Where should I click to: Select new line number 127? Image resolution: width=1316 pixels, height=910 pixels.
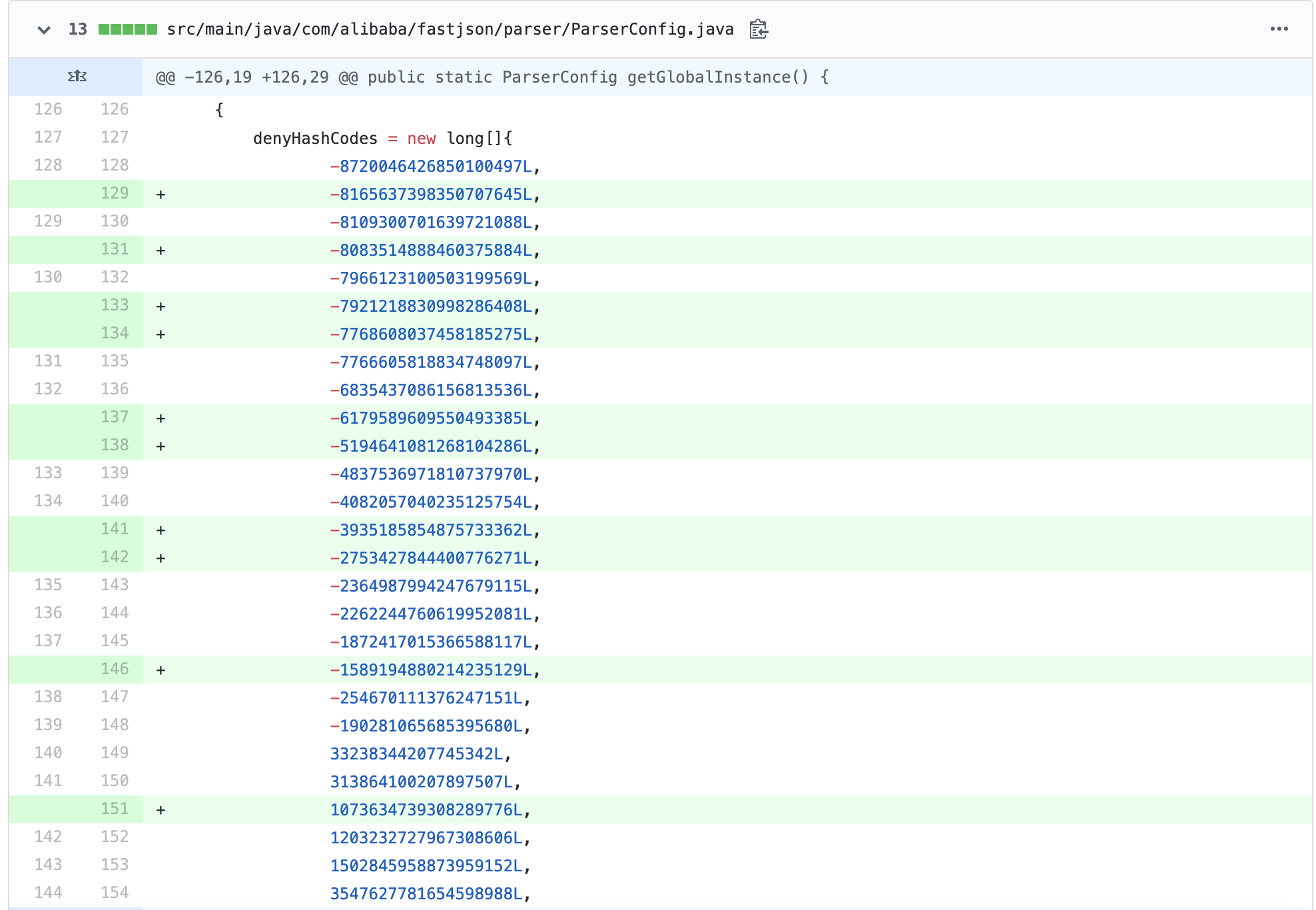115,137
